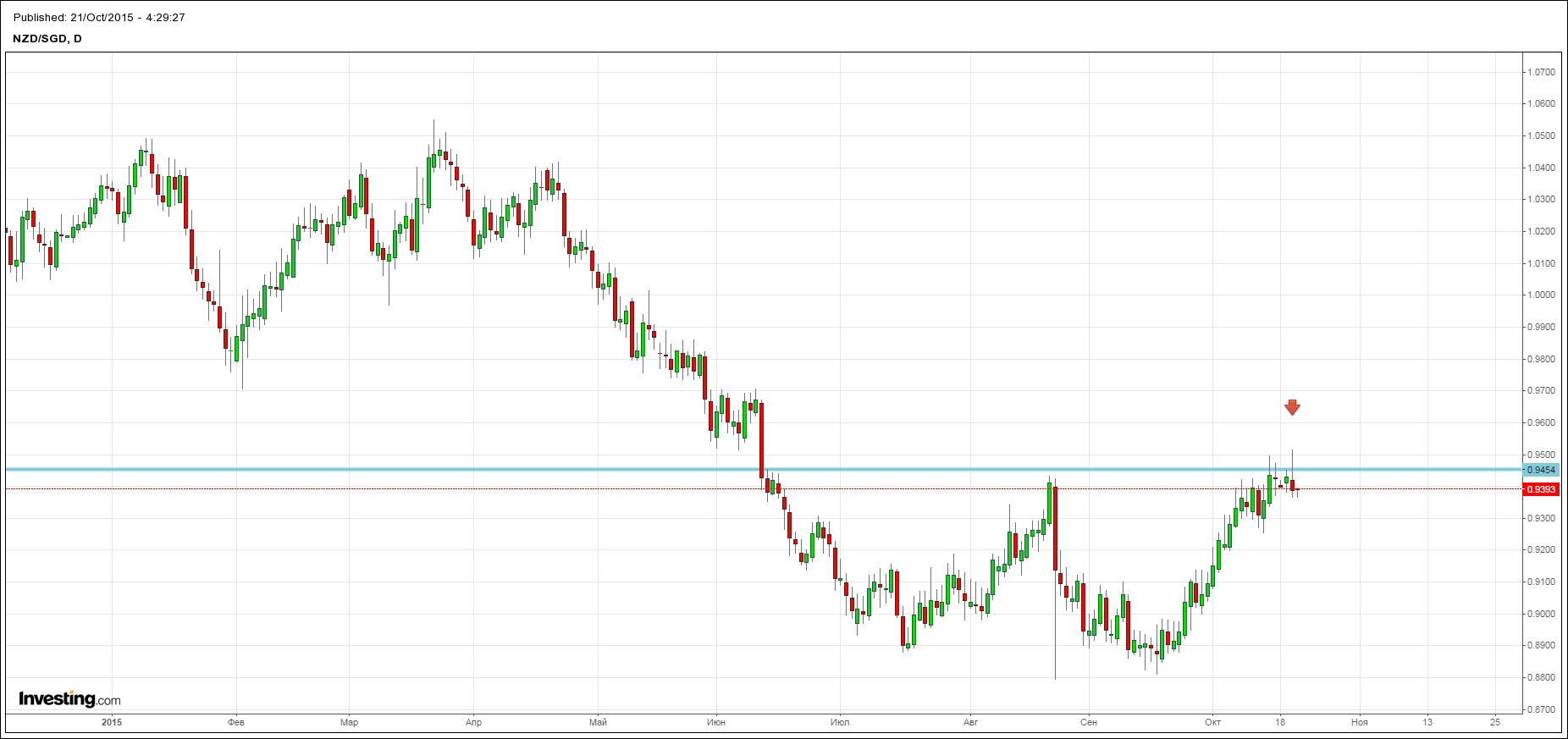Click the 'Май' month label on the time axis
Image resolution: width=1568 pixels, height=739 pixels.
coord(599,722)
